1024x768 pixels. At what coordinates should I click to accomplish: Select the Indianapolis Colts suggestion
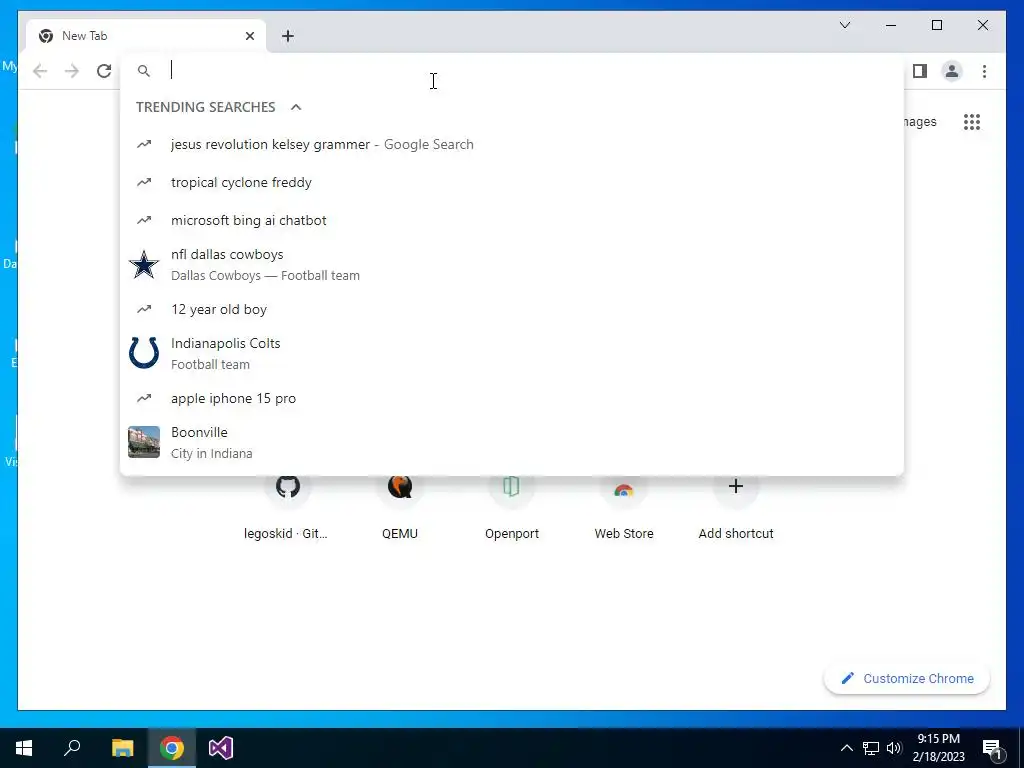click(512, 353)
